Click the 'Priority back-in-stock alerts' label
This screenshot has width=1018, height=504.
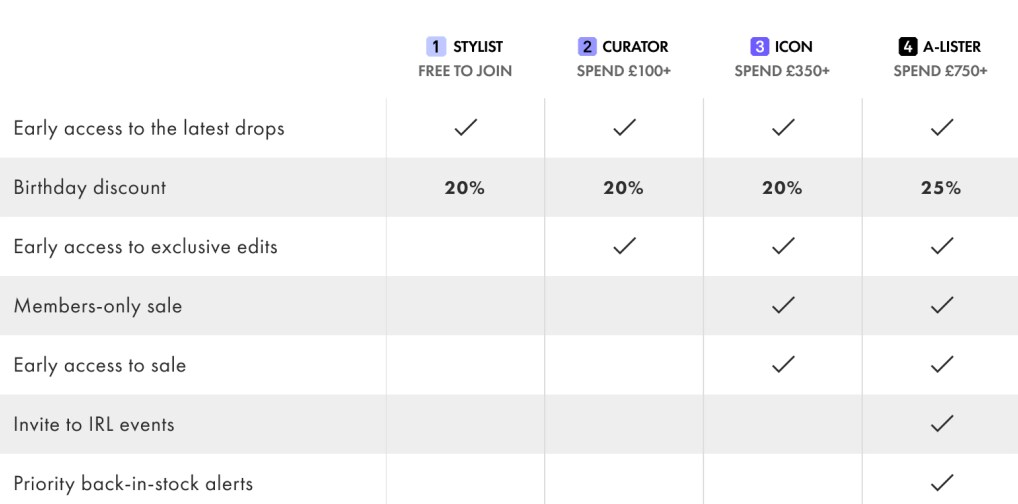point(133,484)
